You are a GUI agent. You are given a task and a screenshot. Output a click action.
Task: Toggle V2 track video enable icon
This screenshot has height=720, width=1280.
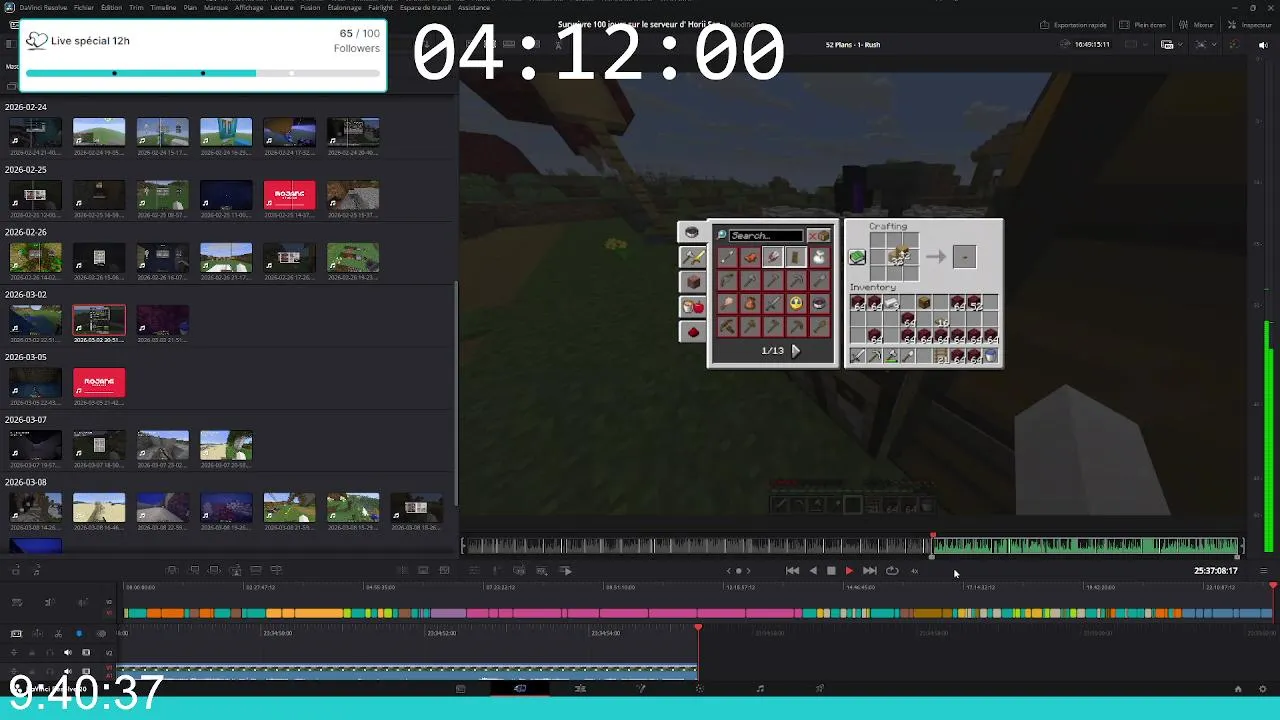coord(86,652)
